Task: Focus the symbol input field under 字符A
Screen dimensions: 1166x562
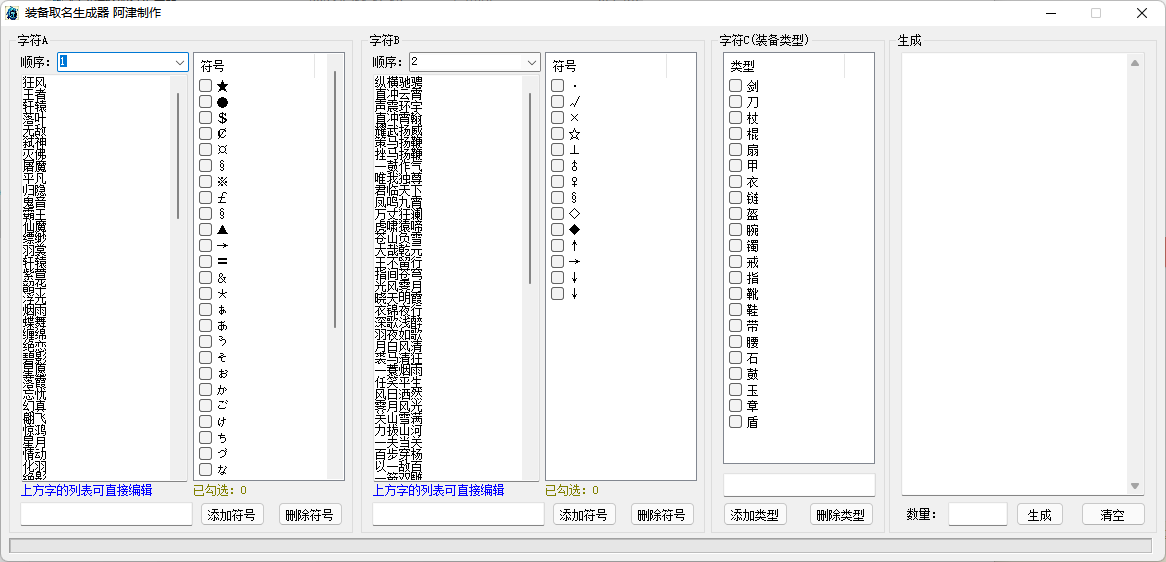Action: click(x=106, y=514)
